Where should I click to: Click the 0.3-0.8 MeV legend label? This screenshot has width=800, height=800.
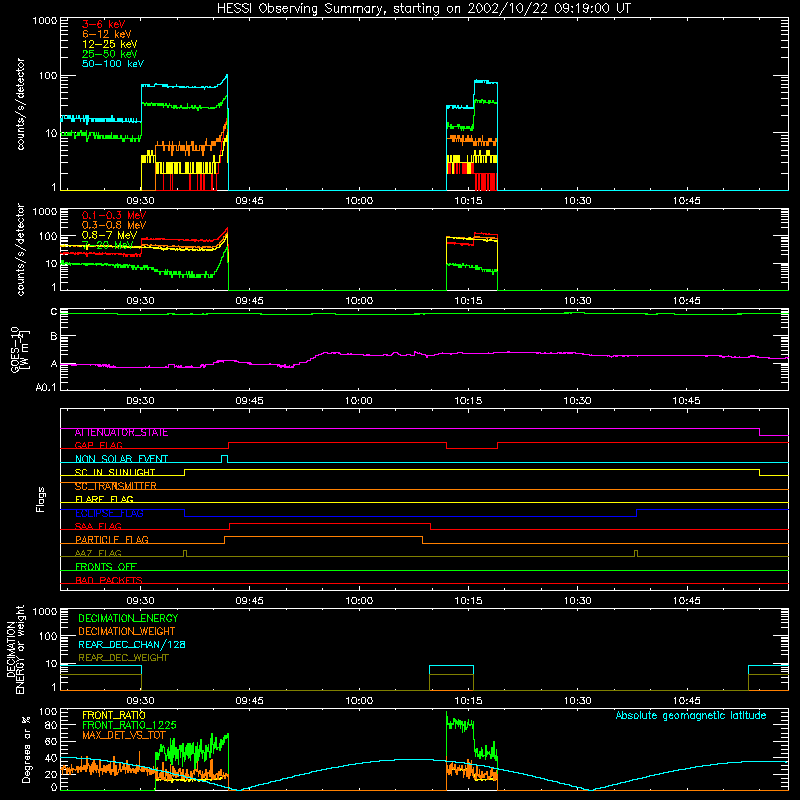[x=114, y=225]
